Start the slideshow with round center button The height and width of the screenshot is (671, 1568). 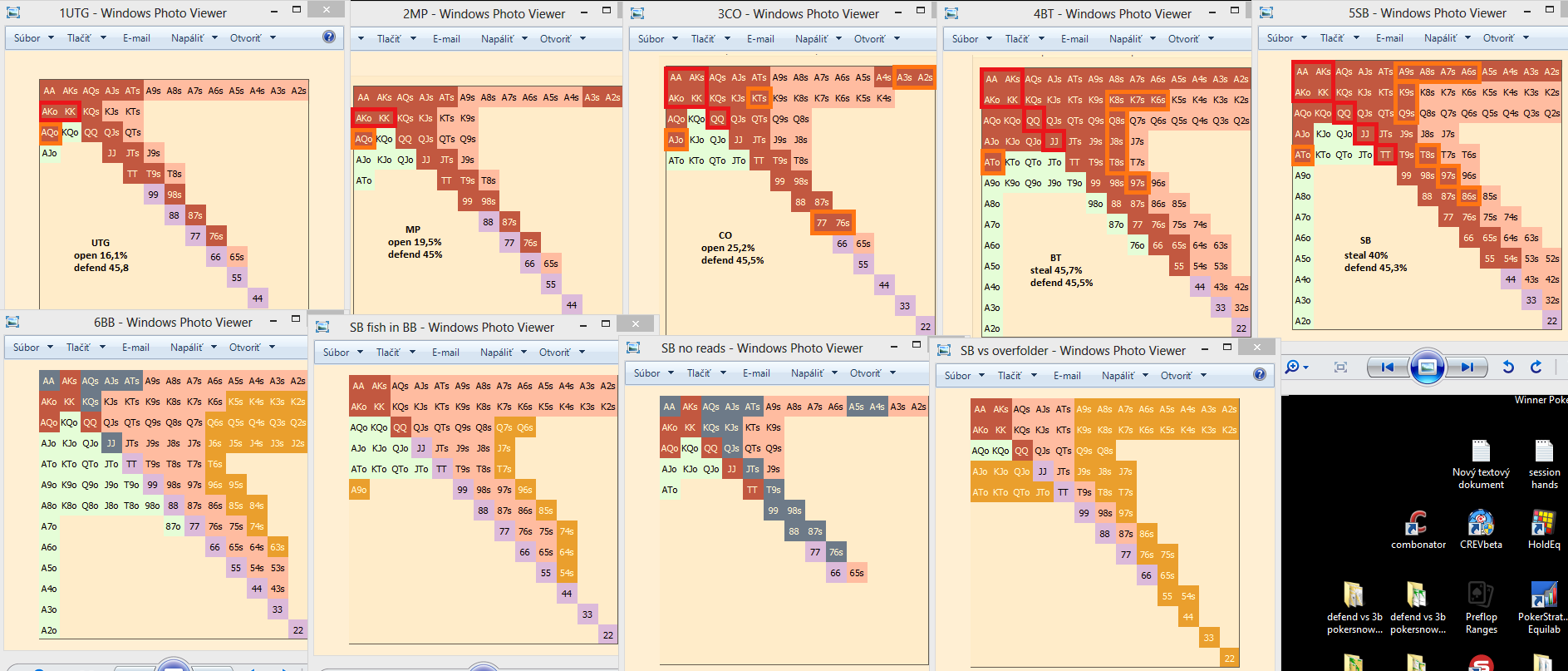pyautogui.click(x=1427, y=367)
